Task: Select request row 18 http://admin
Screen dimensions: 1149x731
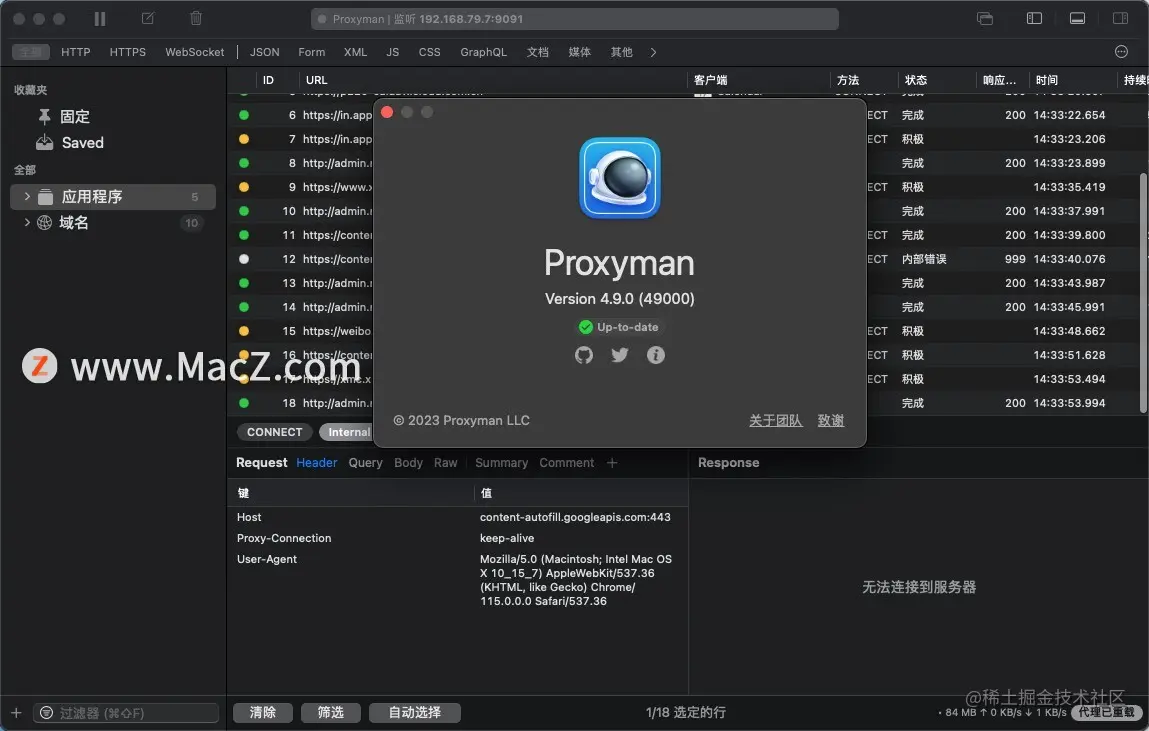Action: [687, 403]
